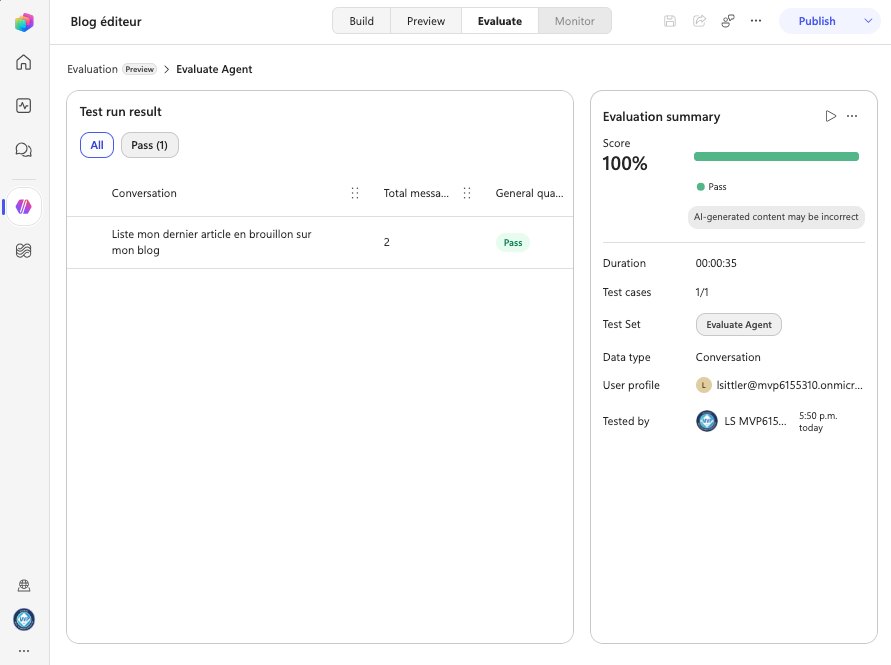
Task: Click the 100% score value
Action: point(624,164)
